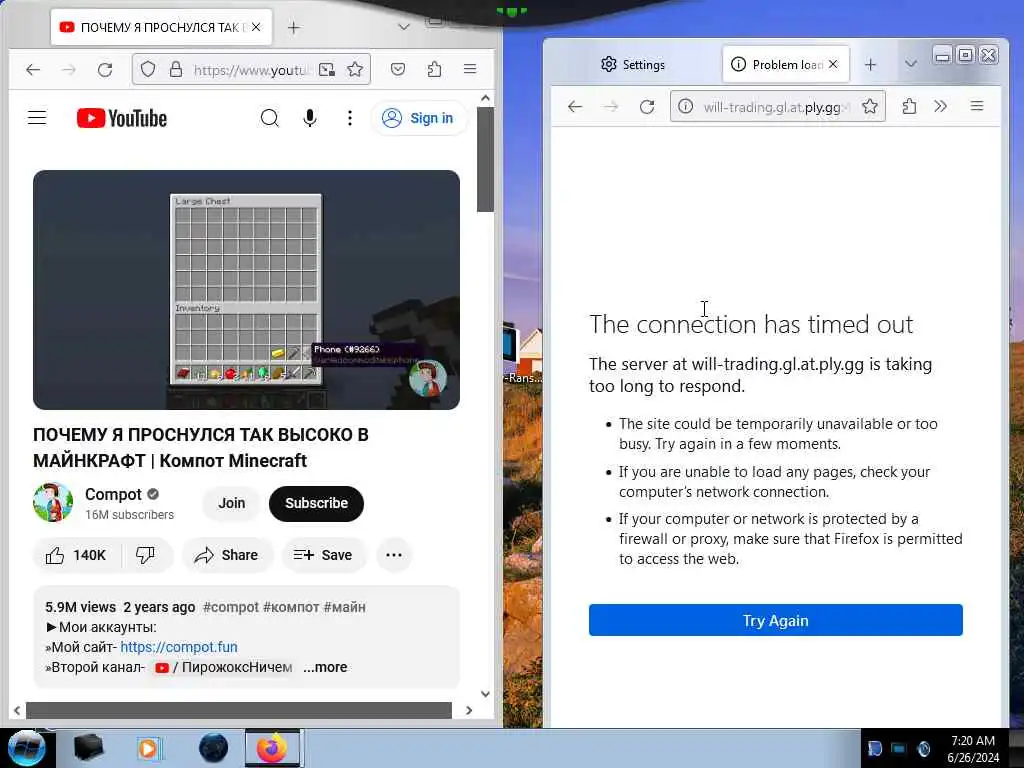Click #compot hashtag
The width and height of the screenshot is (1024, 768).
[x=231, y=607]
